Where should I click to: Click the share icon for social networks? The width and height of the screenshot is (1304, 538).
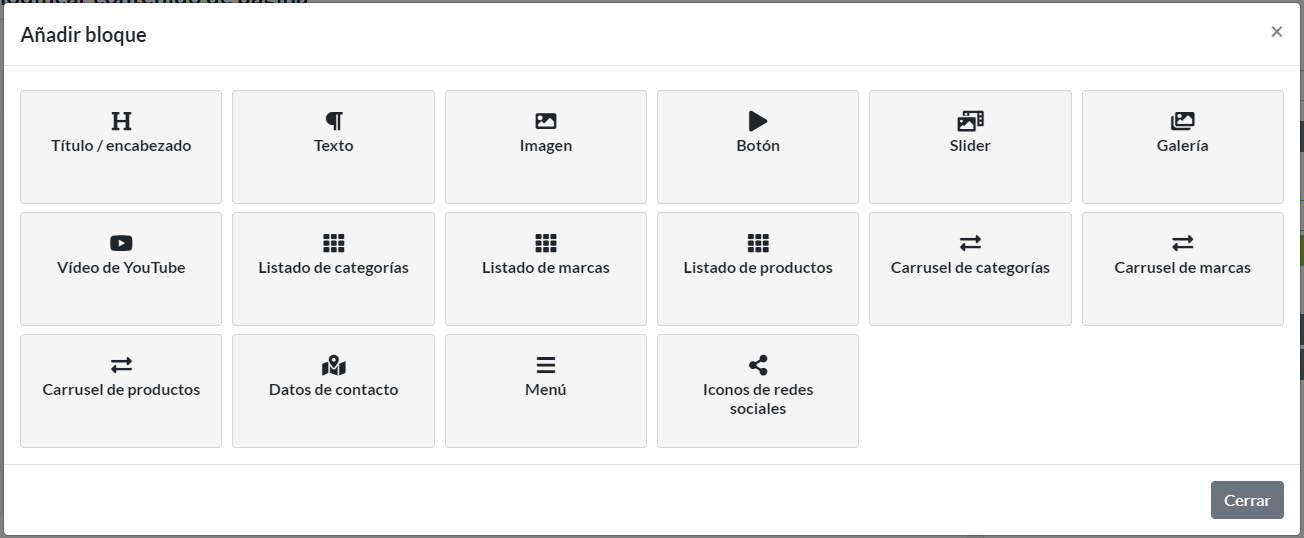[758, 365]
